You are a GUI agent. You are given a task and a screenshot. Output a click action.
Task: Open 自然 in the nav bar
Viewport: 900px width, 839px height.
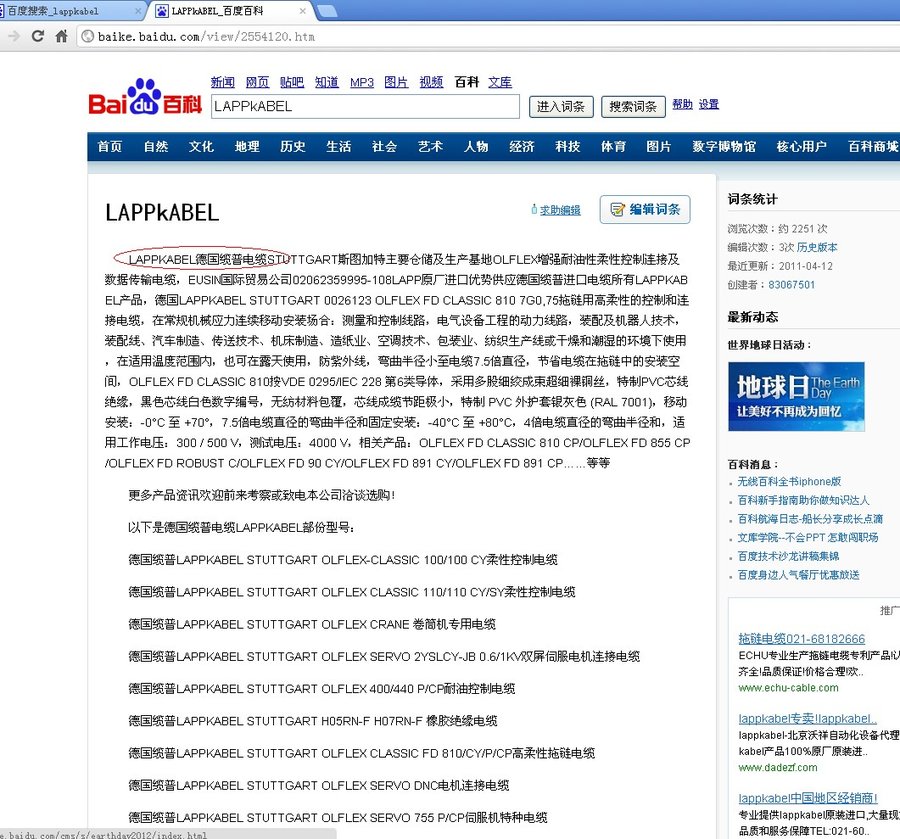(x=156, y=147)
